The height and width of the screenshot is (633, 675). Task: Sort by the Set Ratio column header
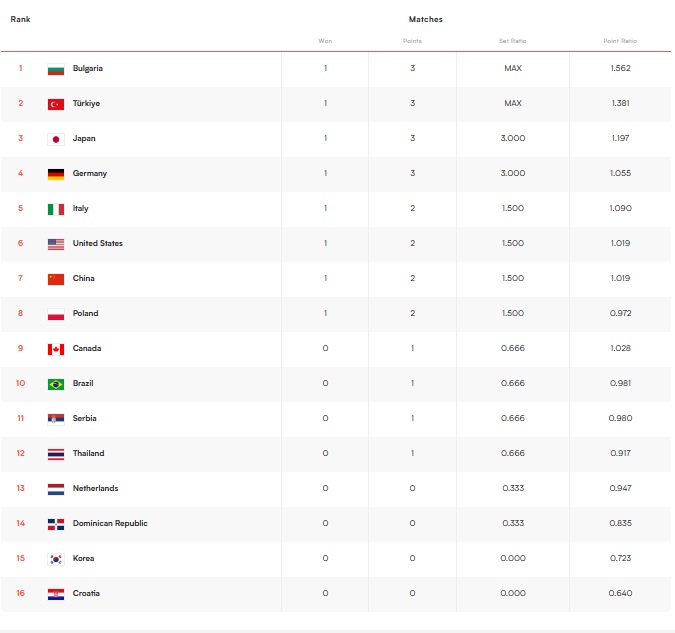point(512,41)
